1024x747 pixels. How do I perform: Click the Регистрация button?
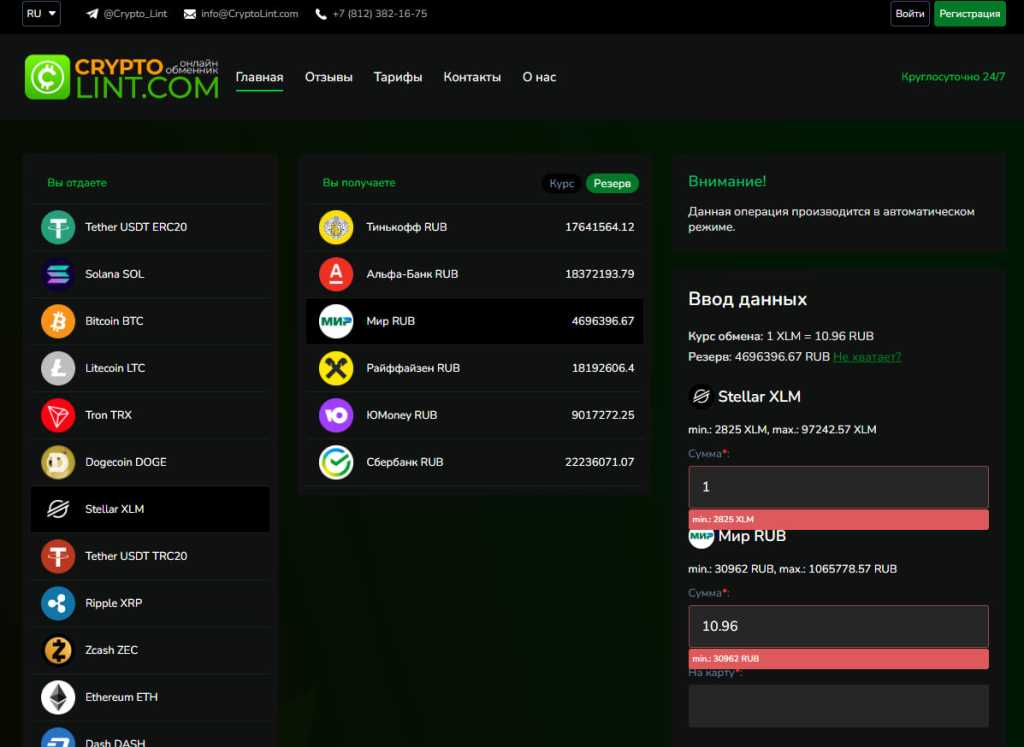point(970,14)
